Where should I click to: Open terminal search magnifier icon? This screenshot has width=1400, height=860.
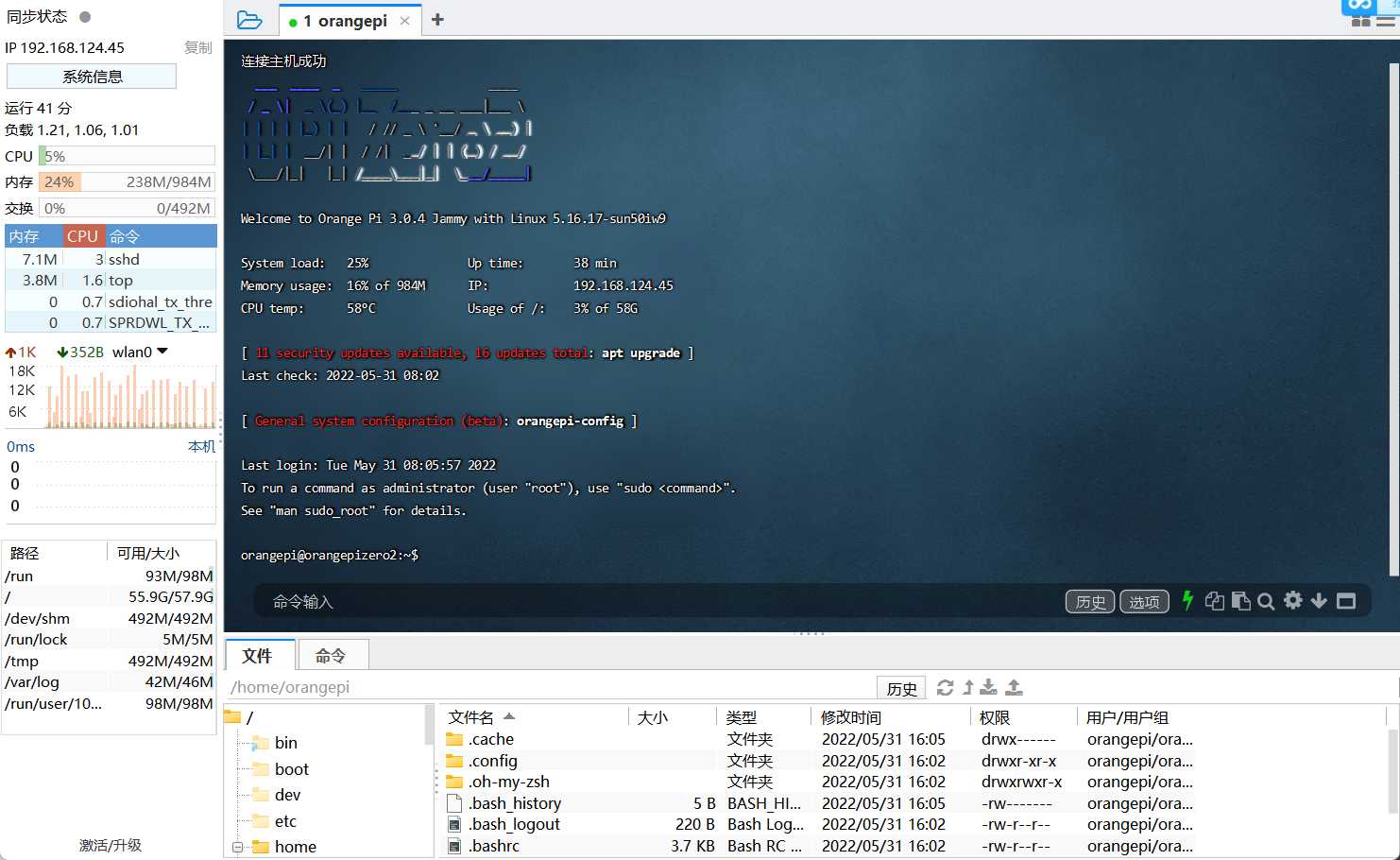click(x=1267, y=601)
